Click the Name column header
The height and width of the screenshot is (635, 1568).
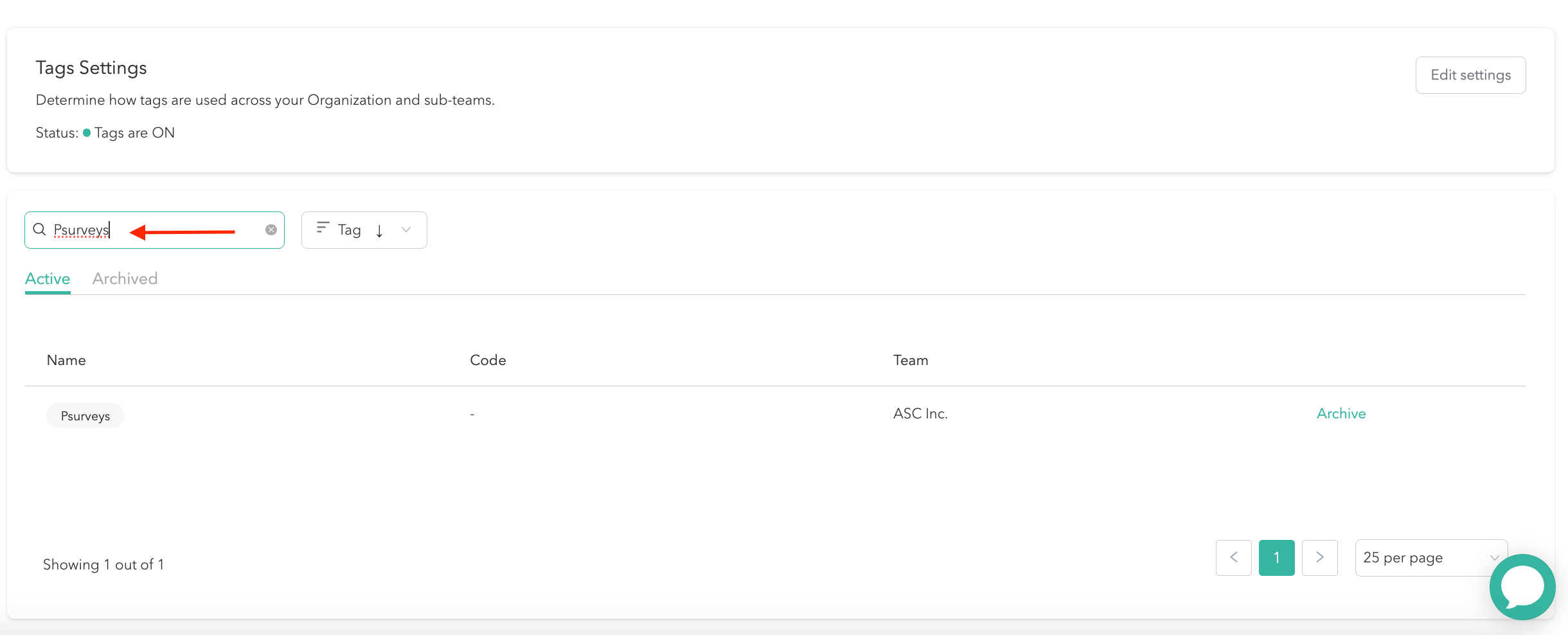[66, 360]
